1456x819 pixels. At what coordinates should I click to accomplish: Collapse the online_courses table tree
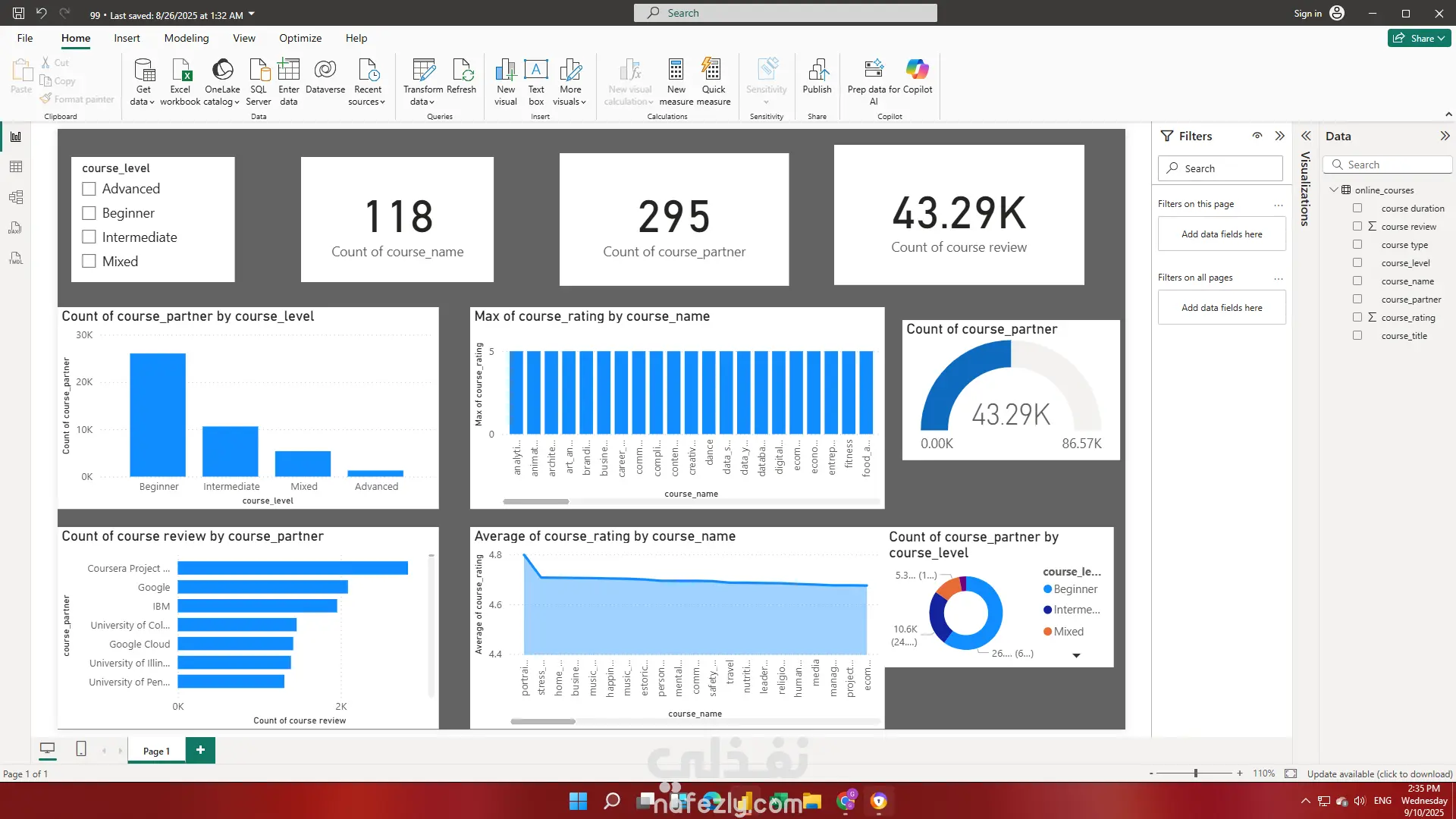tap(1334, 190)
